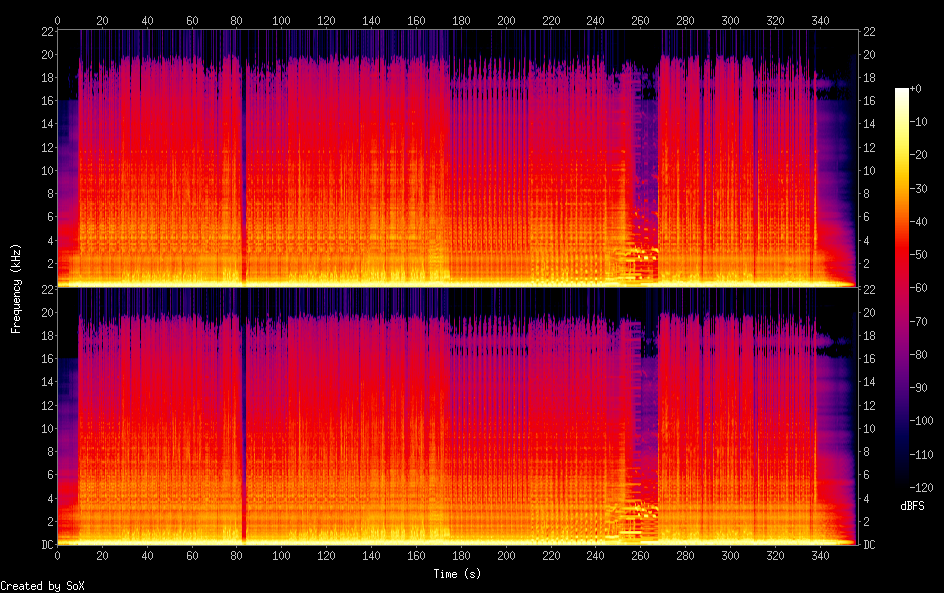Screen dimensions: 944x593
Task: Click the bright white top of the color bar
Action: (x=902, y=92)
